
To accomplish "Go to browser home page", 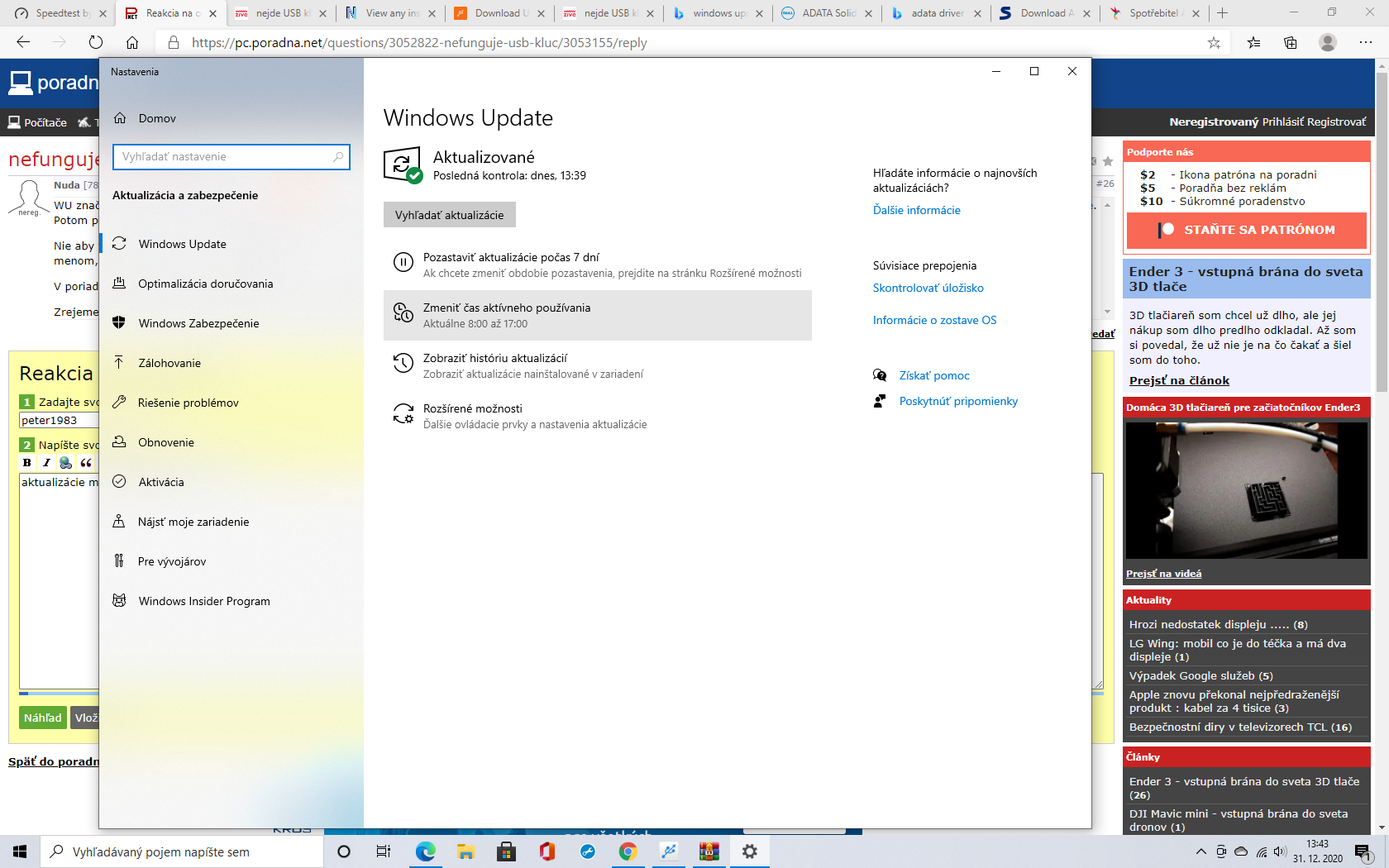I will pyautogui.click(x=132, y=42).
